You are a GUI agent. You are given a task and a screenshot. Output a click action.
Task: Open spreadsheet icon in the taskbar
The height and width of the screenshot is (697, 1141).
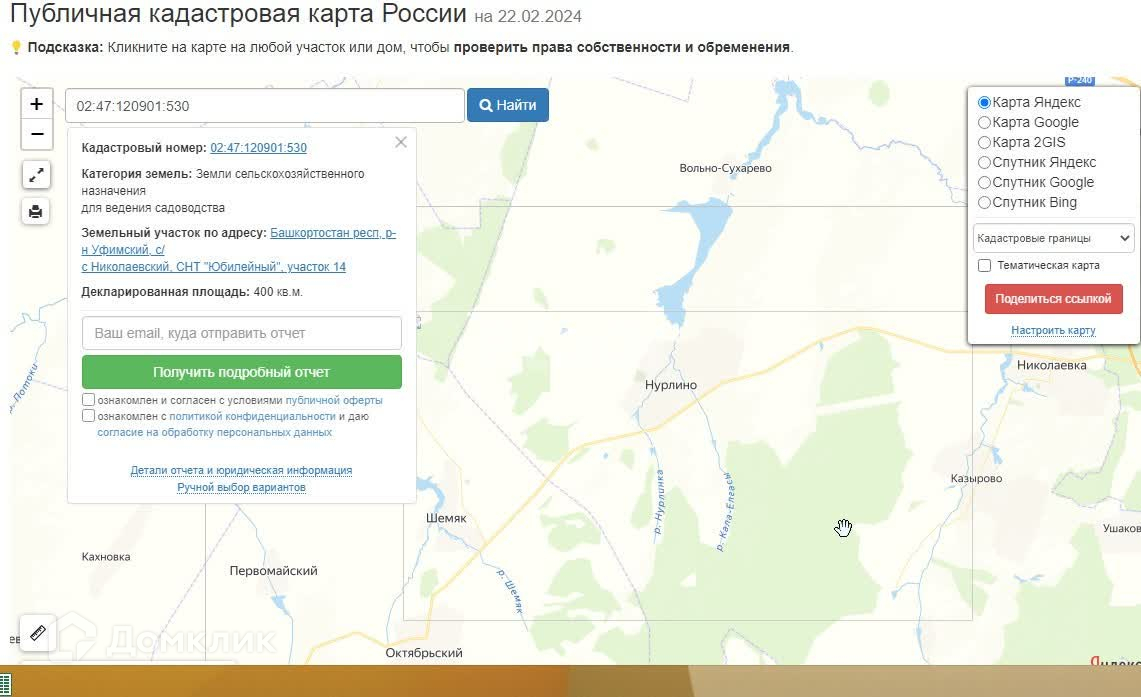tap(5, 685)
